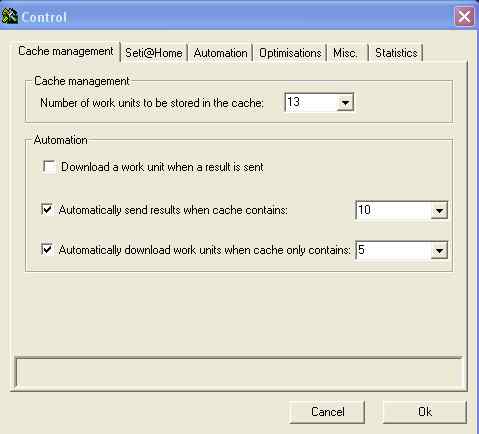Click the send results field showing 10

[x=393, y=210]
